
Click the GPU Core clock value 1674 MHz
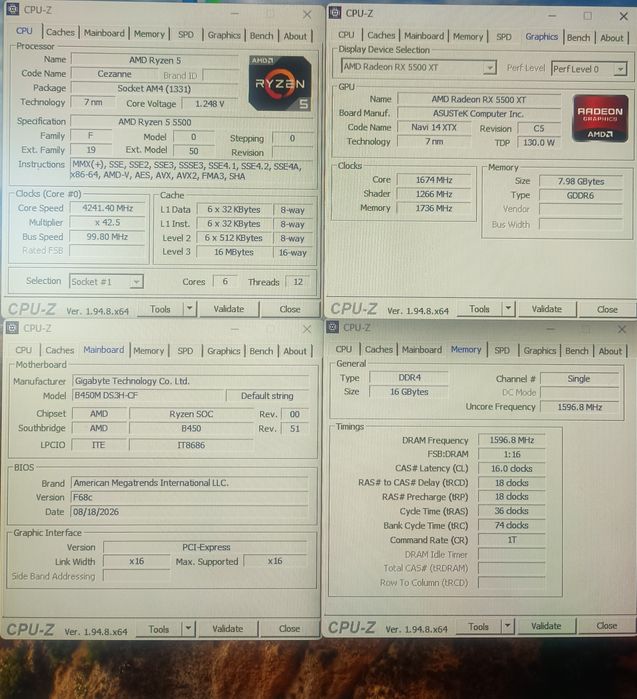[x=434, y=180]
